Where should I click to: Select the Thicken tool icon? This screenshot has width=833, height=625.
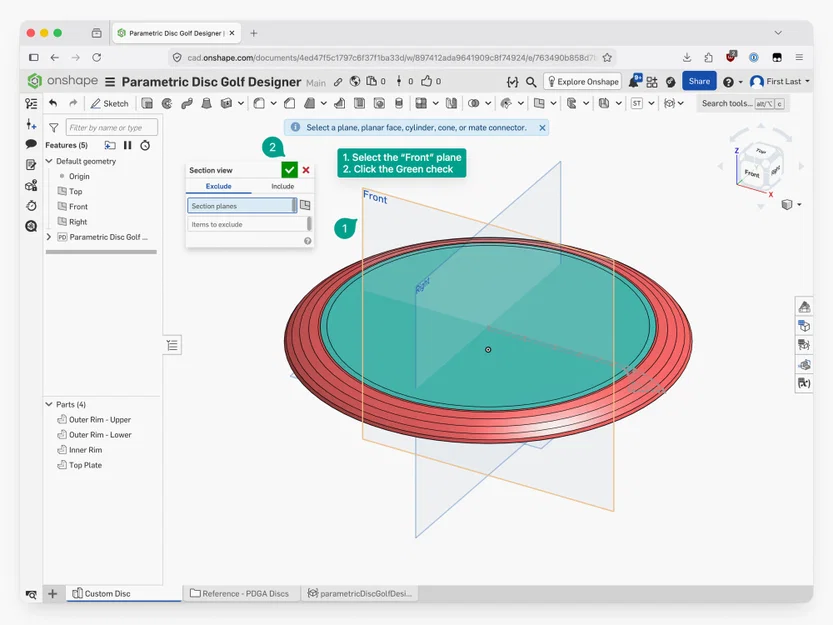[226, 104]
